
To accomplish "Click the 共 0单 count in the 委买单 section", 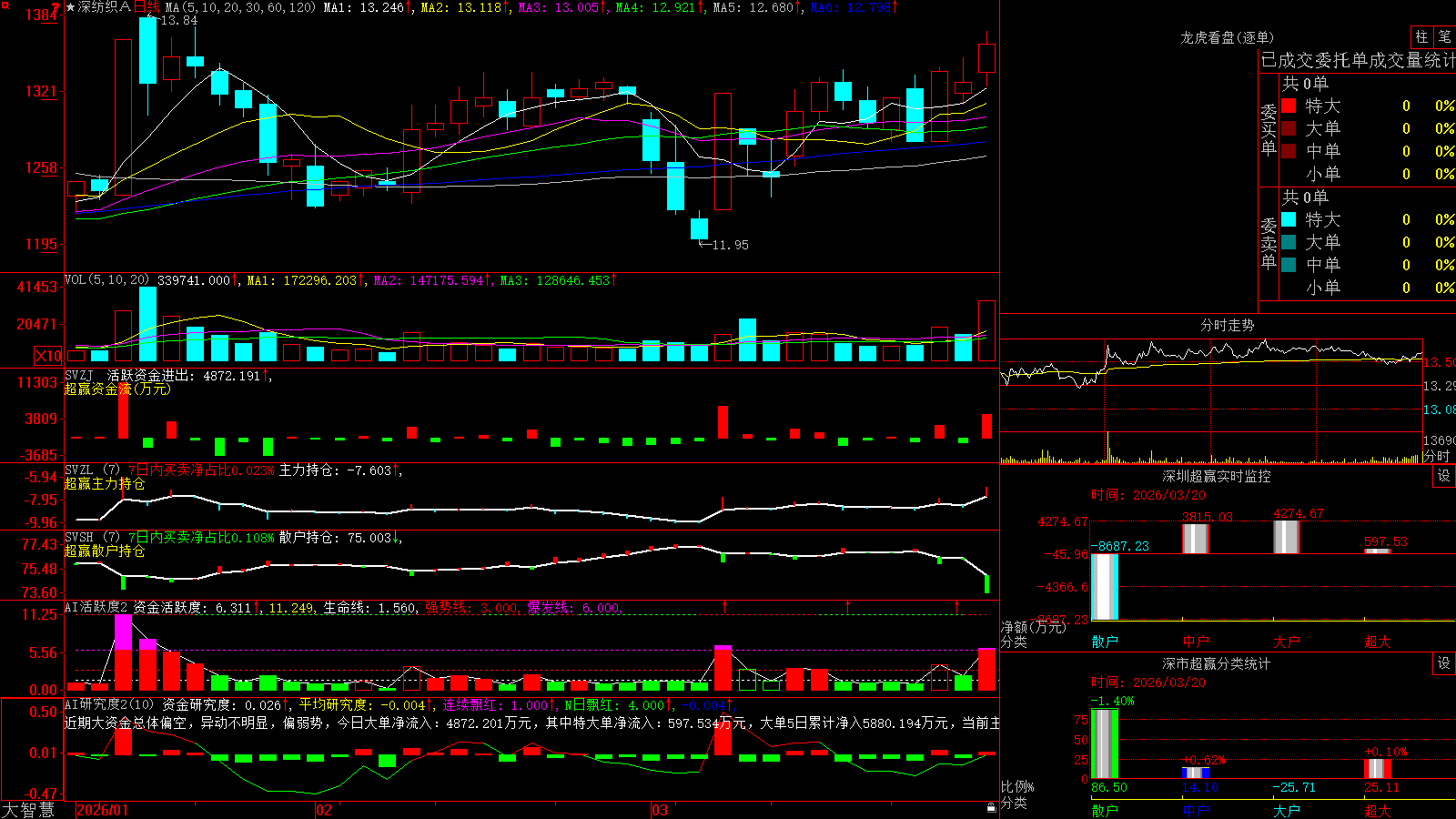I will click(x=1305, y=84).
